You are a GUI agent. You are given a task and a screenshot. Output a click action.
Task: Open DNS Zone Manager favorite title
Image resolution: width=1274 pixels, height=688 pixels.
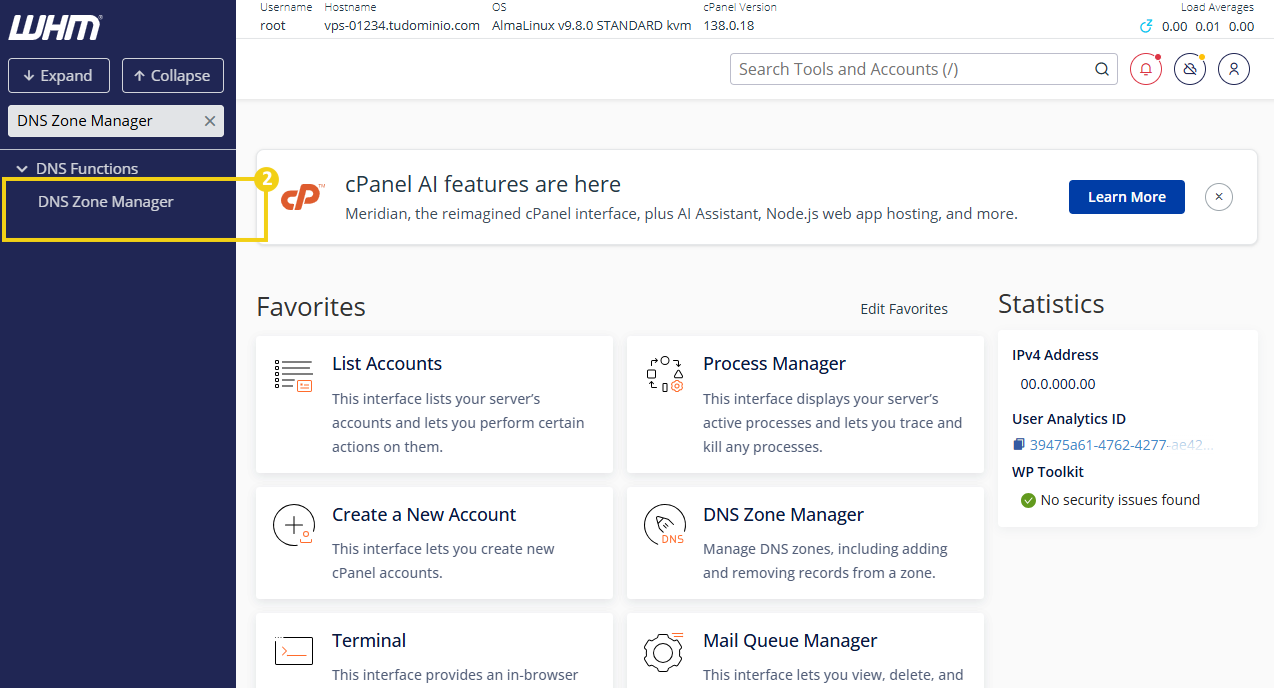tap(783, 515)
